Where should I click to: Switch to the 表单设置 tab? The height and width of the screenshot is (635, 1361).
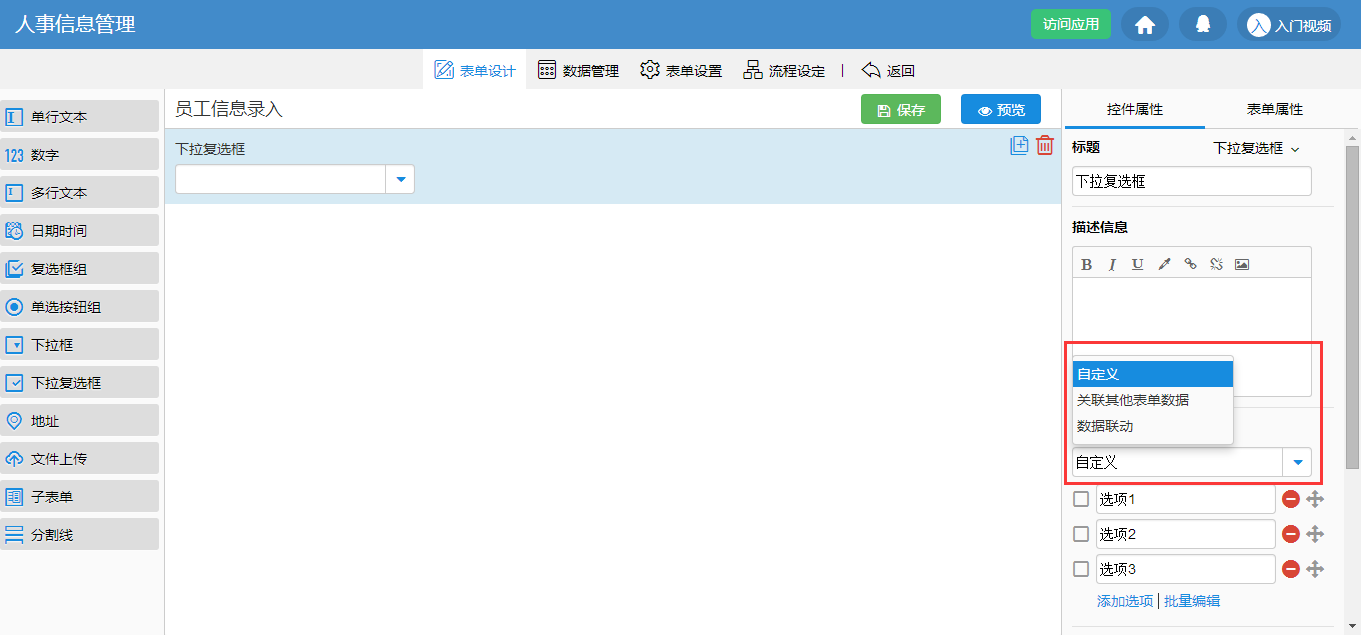[x=681, y=70]
